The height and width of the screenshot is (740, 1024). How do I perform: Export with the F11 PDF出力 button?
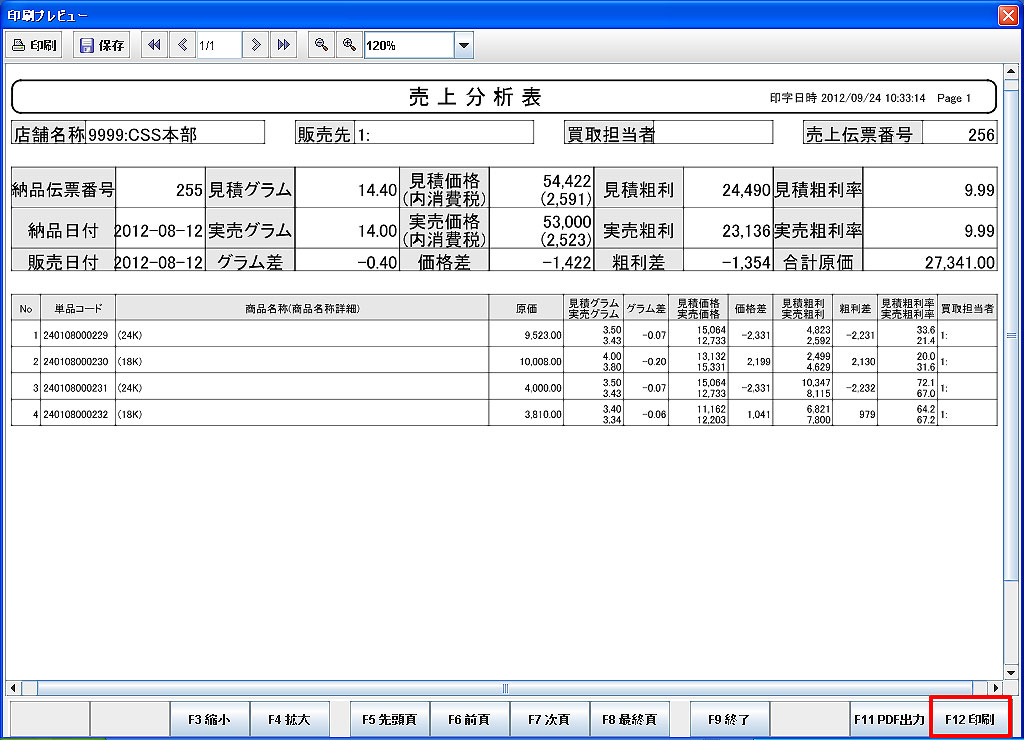point(889,719)
